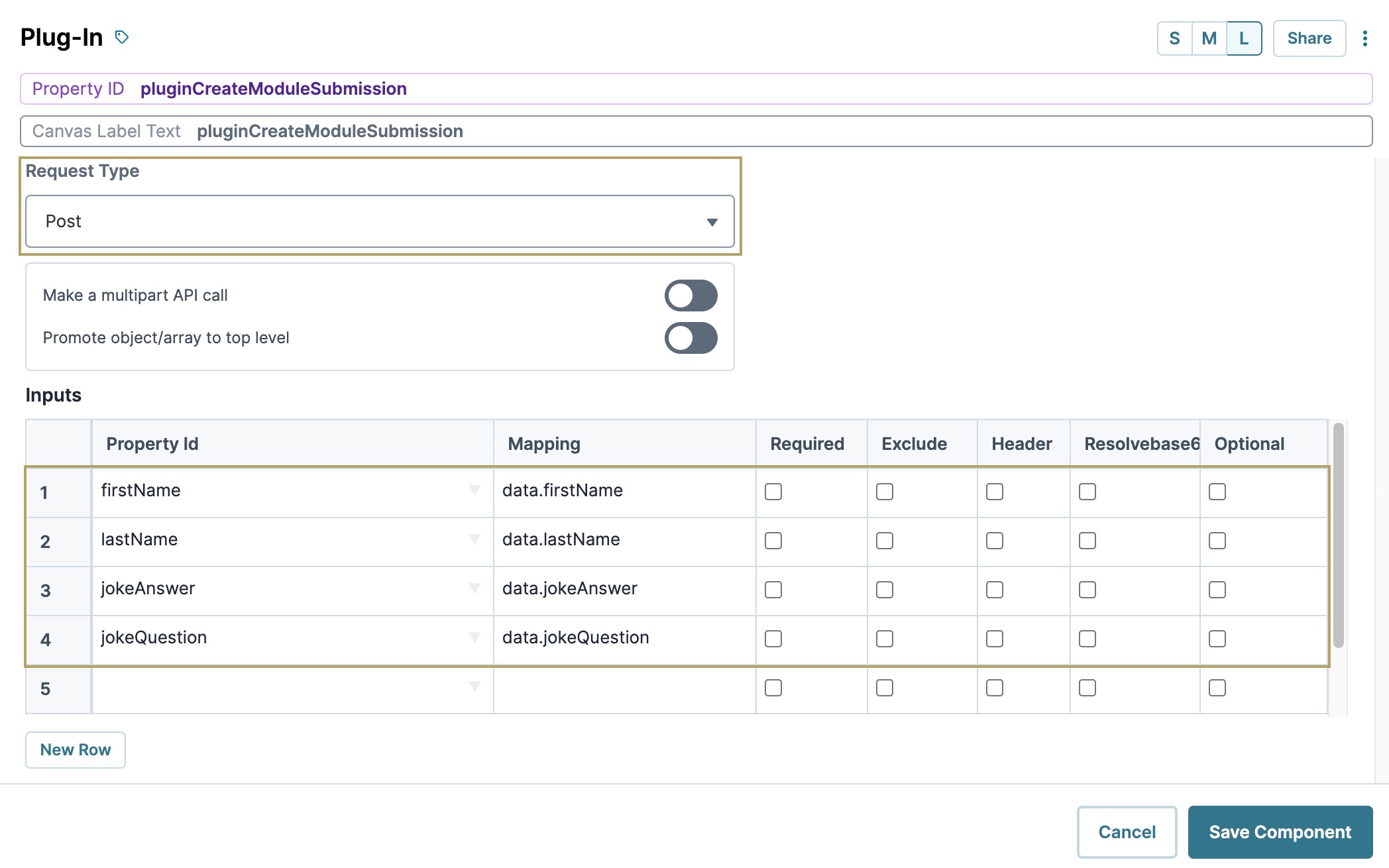This screenshot has width=1389, height=868.
Task: Check Exclude for row 5
Action: (885, 688)
